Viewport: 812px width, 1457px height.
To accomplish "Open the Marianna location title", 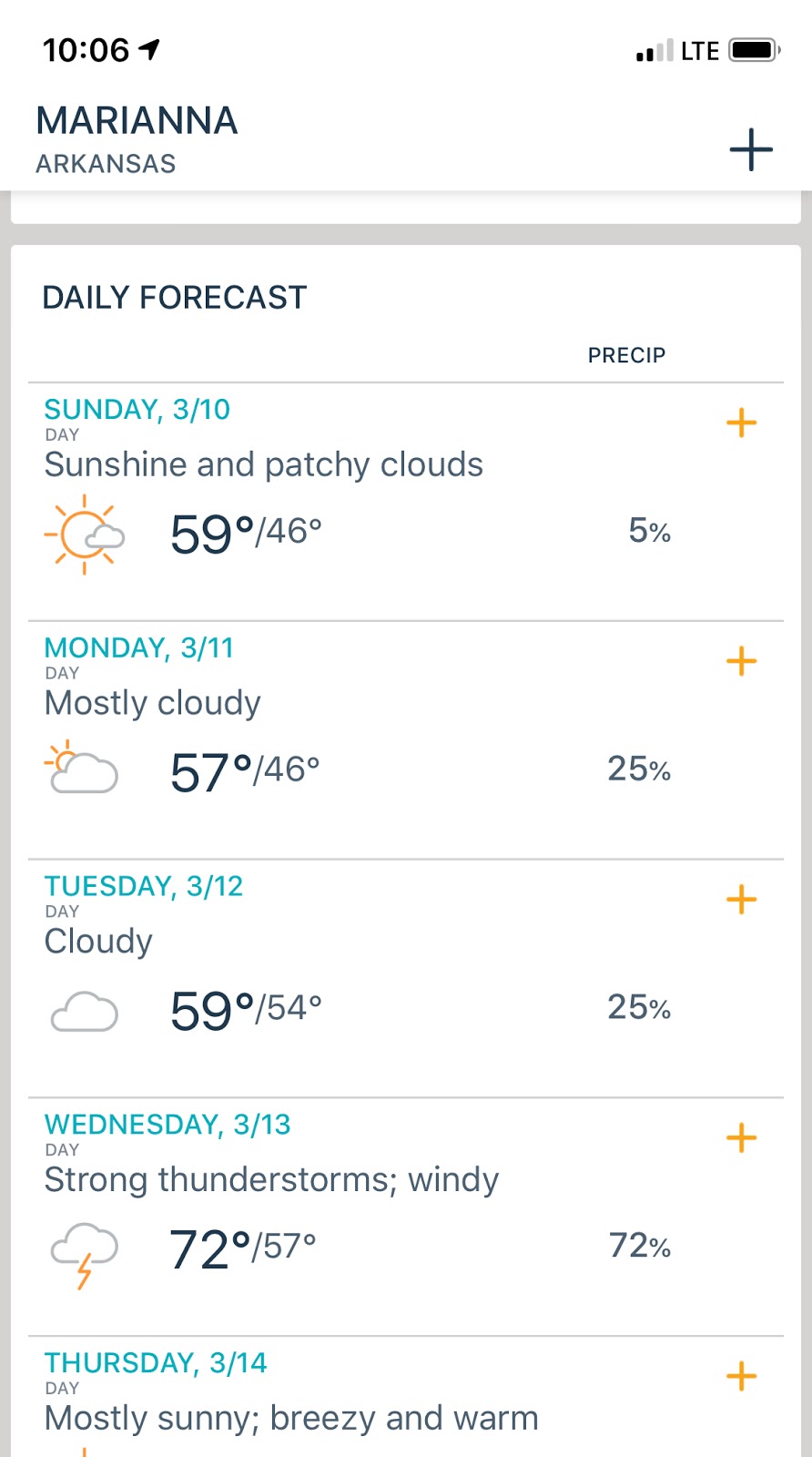I will [x=137, y=121].
